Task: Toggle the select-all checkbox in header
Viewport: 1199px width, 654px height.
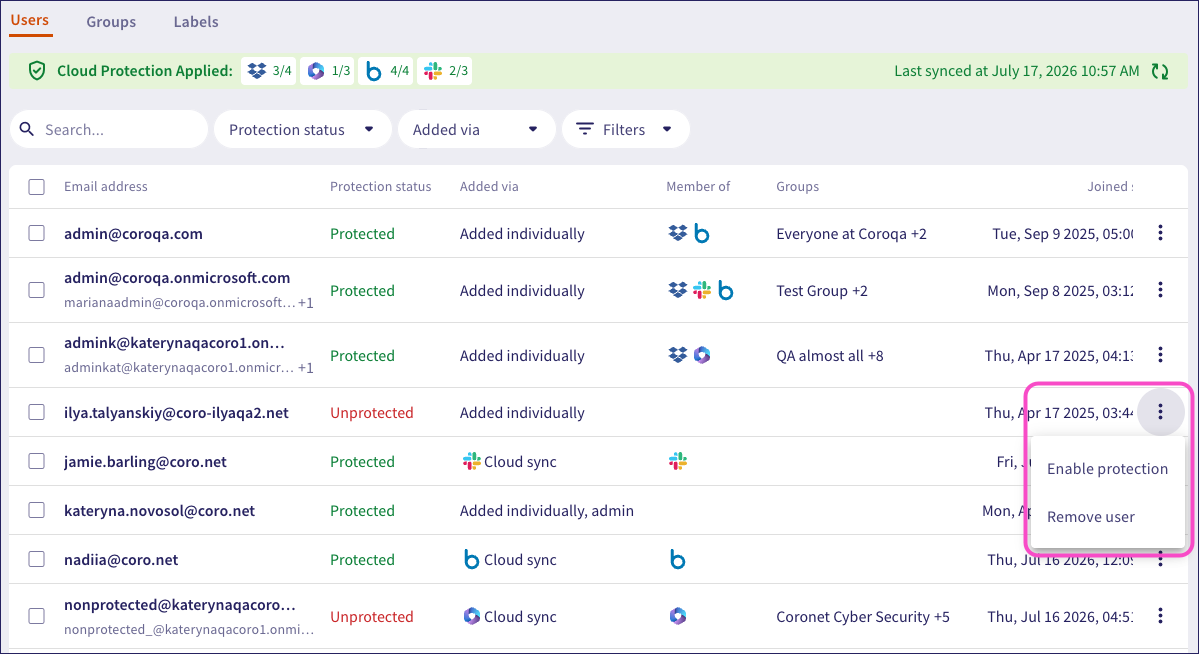Action: pos(37,187)
